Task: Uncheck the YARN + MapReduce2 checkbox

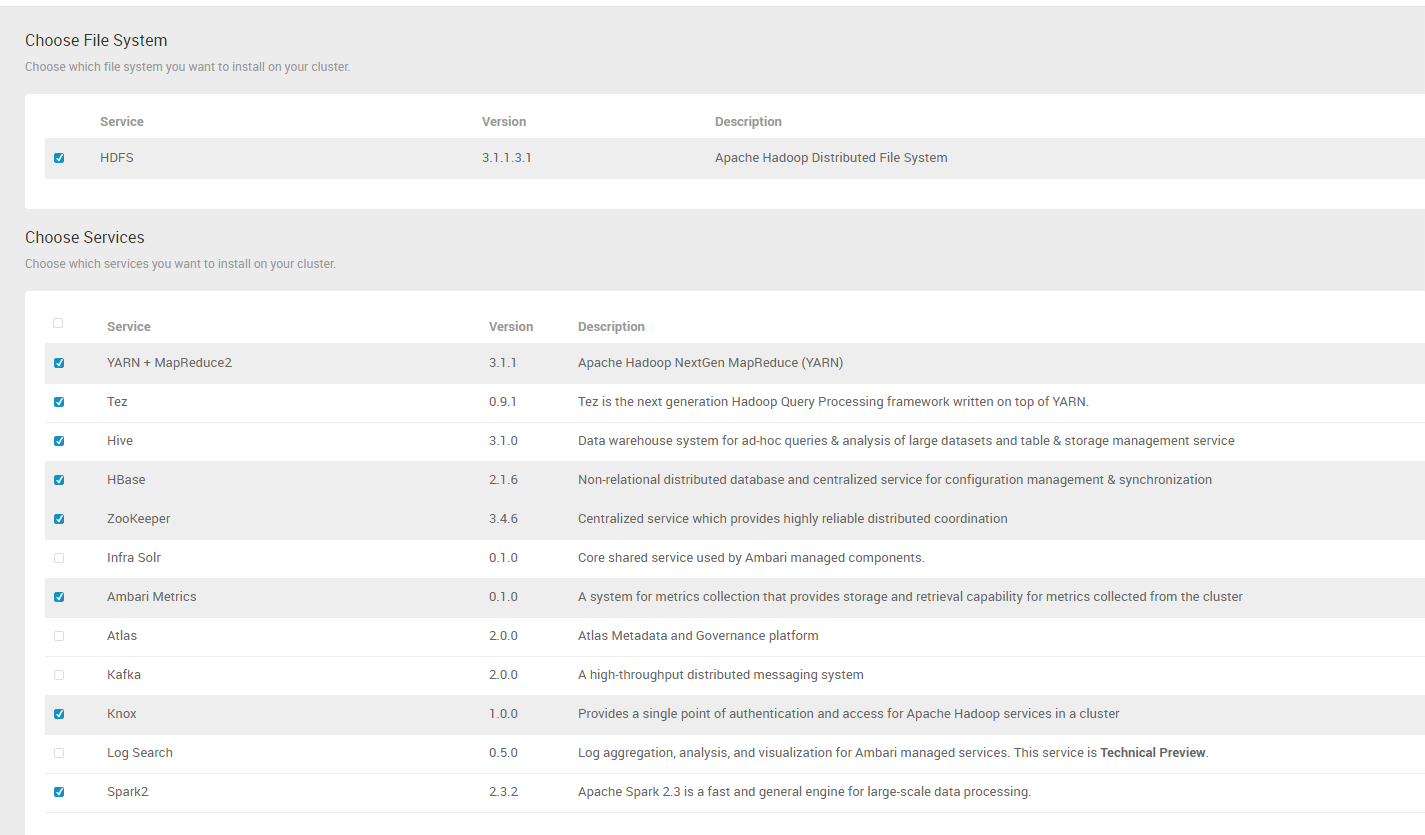Action: pos(59,363)
